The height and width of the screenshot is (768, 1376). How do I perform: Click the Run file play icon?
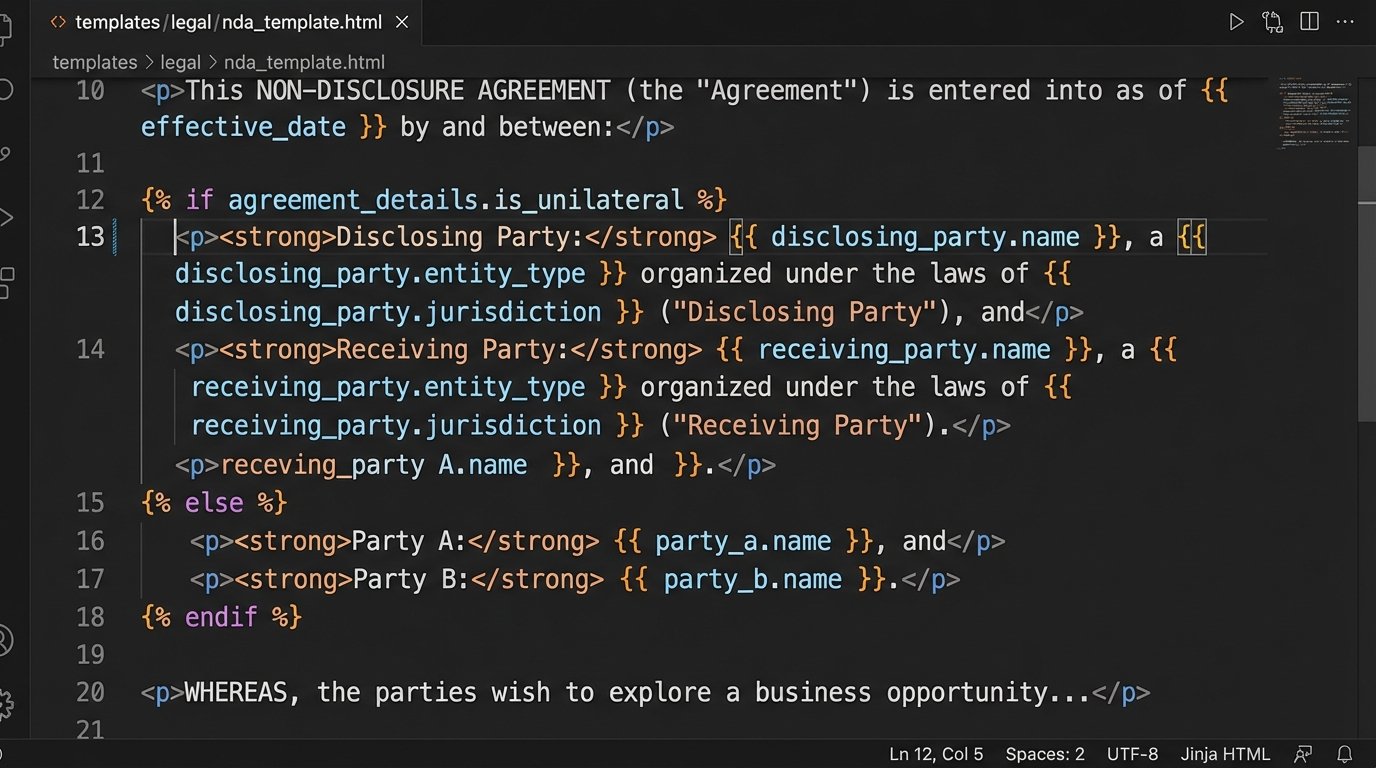[1236, 21]
